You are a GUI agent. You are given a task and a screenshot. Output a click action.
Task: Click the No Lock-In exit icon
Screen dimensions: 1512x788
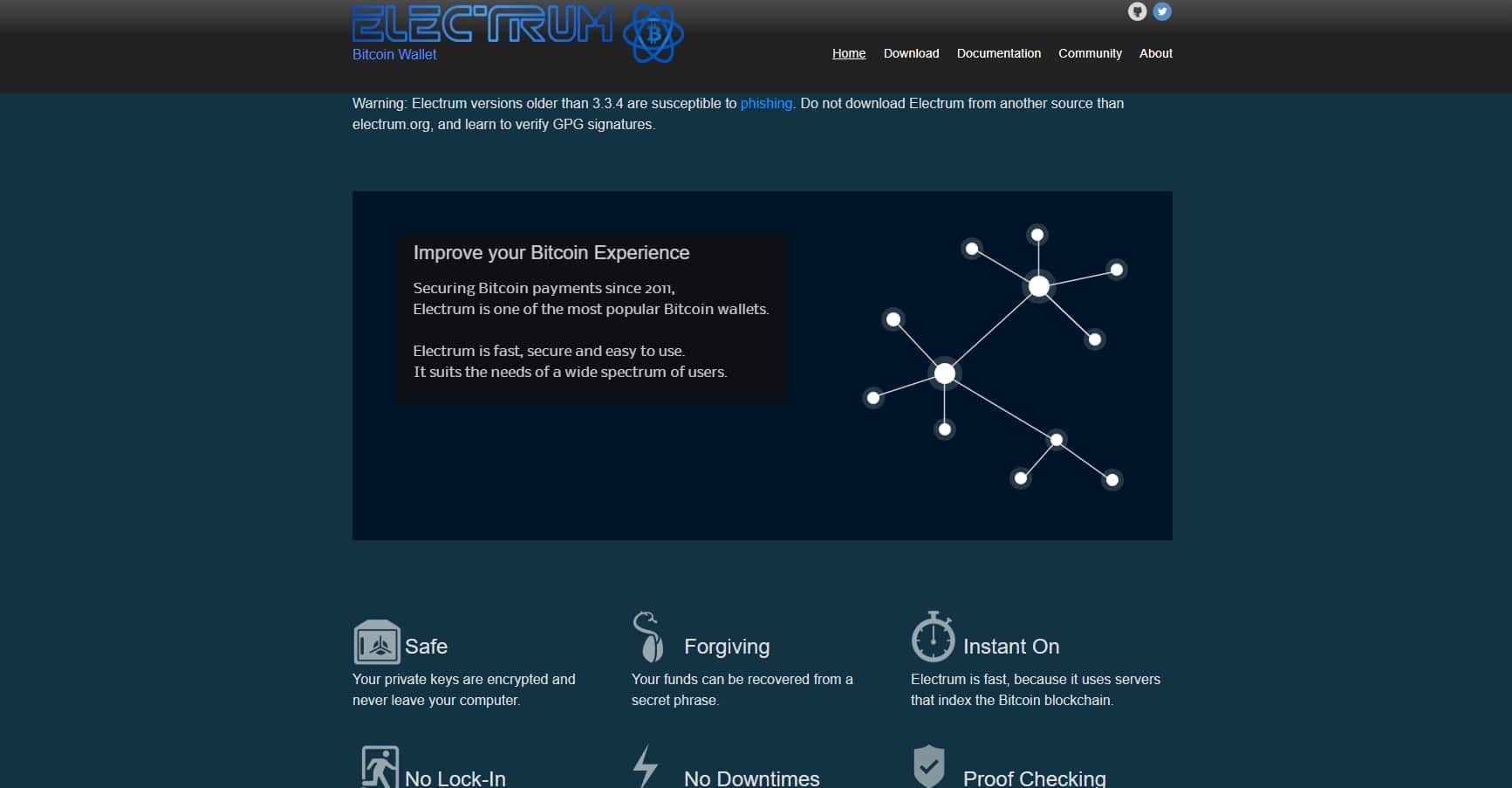point(380,767)
